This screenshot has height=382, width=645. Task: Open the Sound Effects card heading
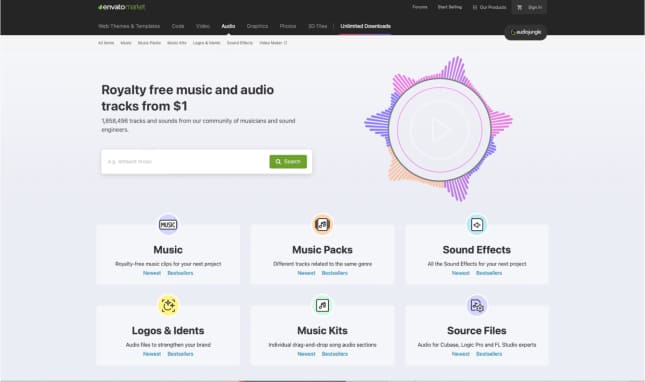(477, 250)
